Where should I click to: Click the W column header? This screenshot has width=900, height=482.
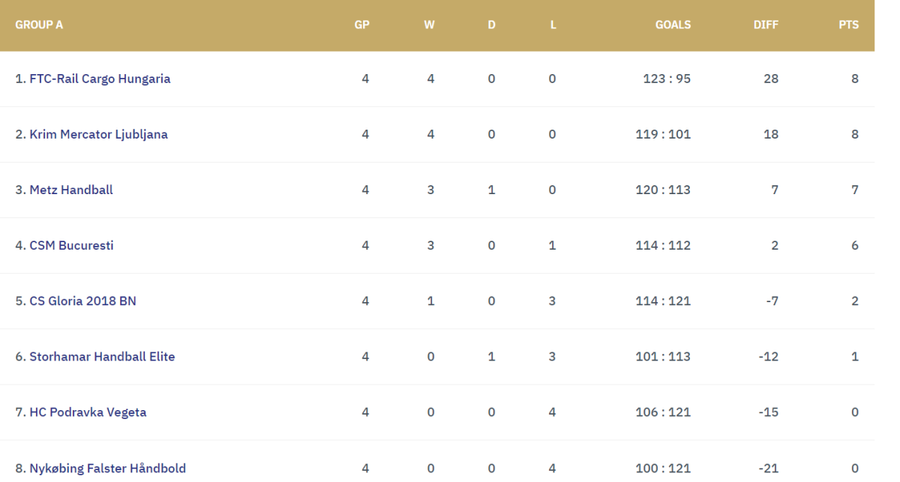pos(429,25)
